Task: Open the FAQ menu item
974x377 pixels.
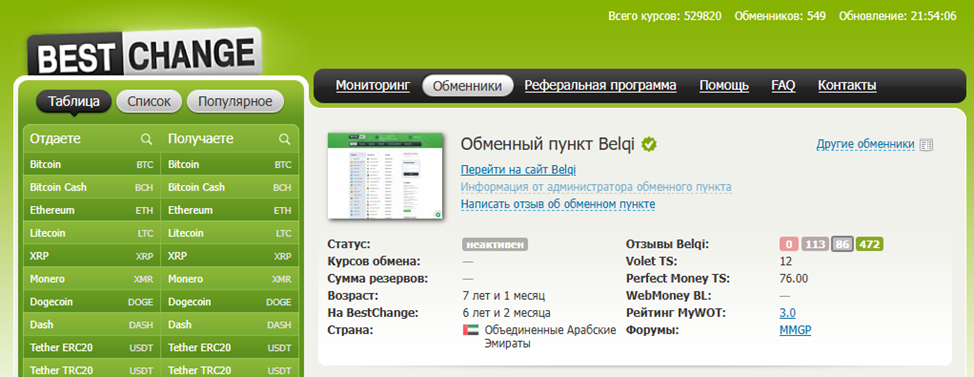Action: [x=783, y=86]
